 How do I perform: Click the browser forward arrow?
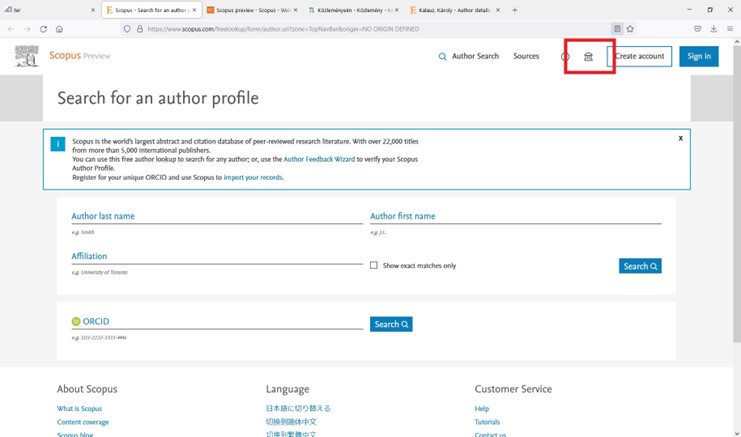(27, 29)
